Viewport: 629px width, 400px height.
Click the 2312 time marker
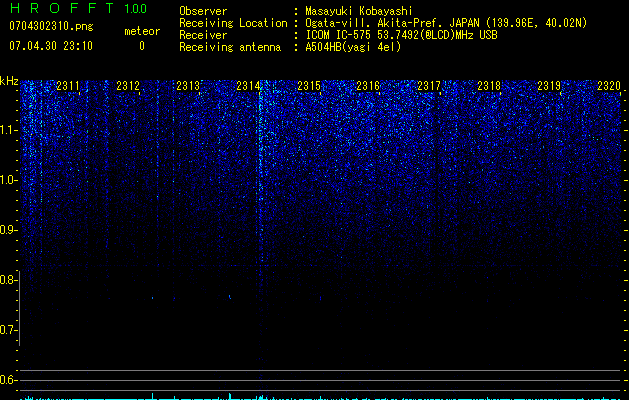click(x=128, y=85)
